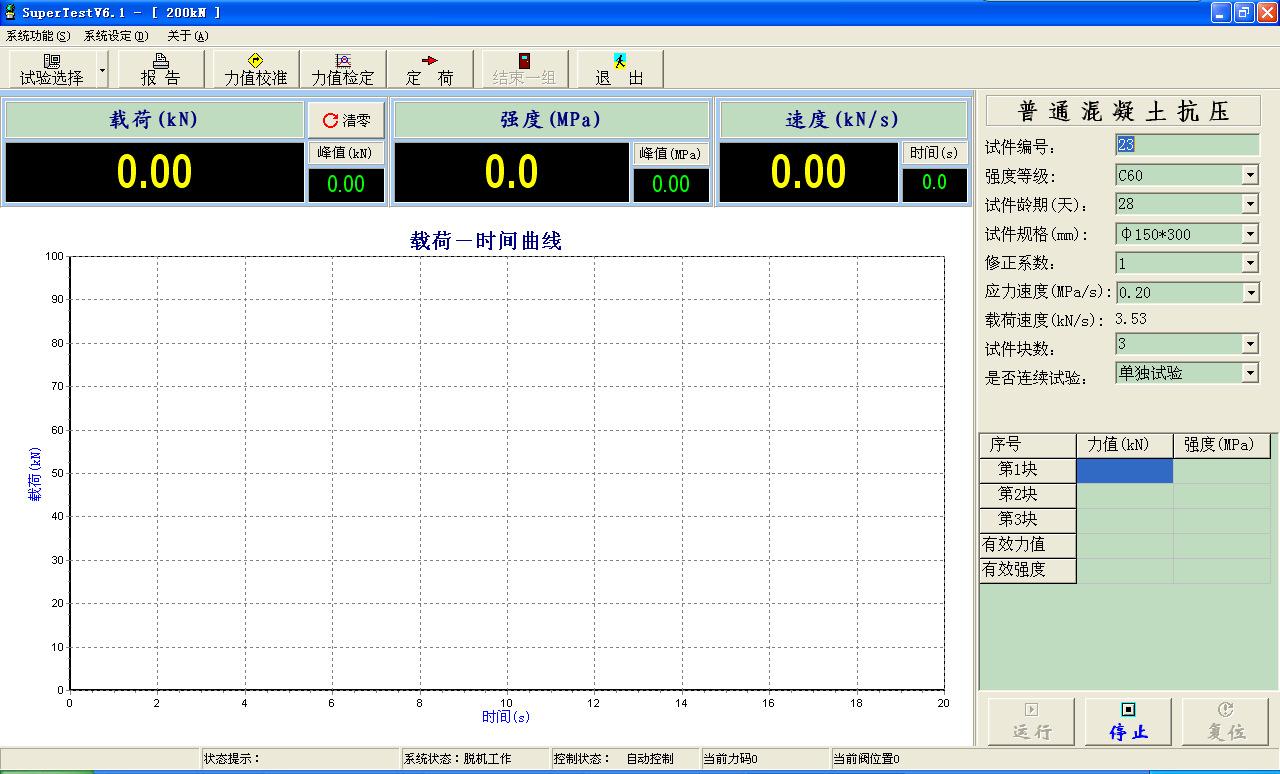This screenshot has height=774, width=1280.
Task: Open the 关于 about menu
Action: (187, 36)
